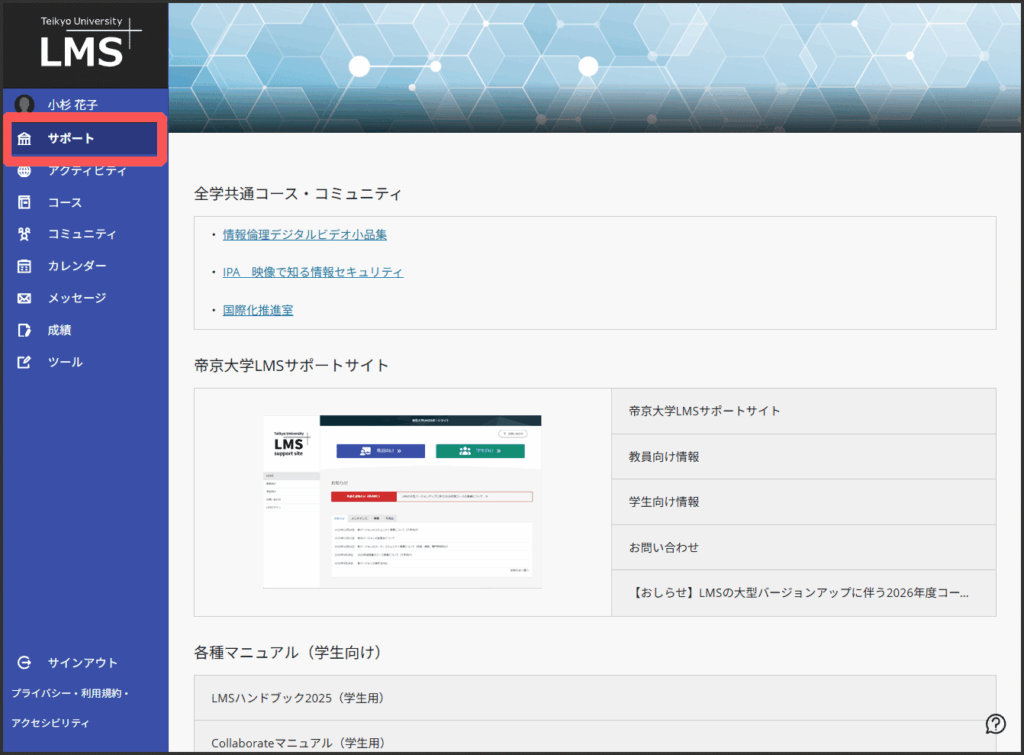Click the Tools edit icon
Image resolution: width=1024 pixels, height=755 pixels.
coord(25,362)
